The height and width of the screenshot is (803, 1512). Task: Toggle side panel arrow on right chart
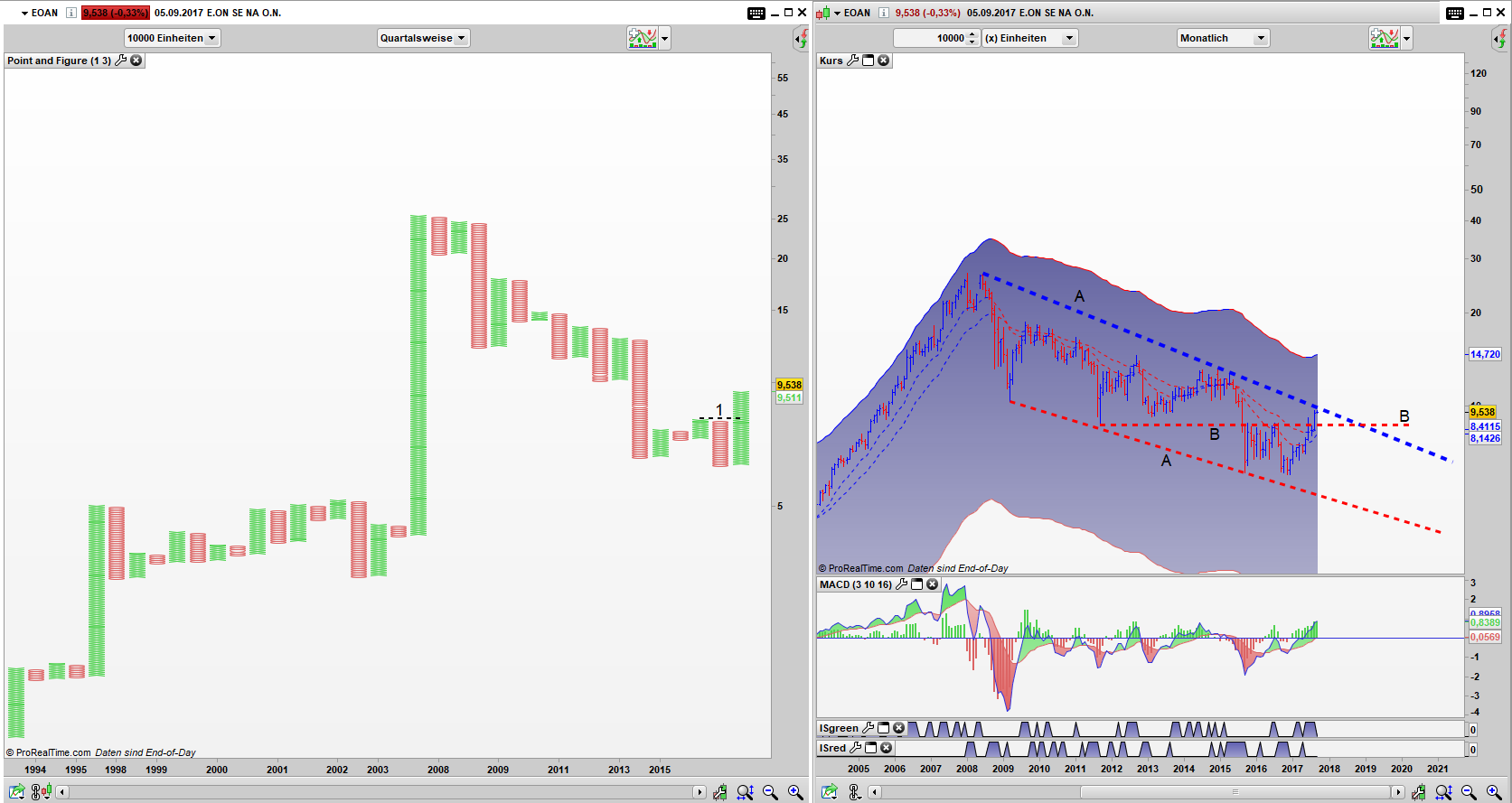pyautogui.click(x=1499, y=38)
